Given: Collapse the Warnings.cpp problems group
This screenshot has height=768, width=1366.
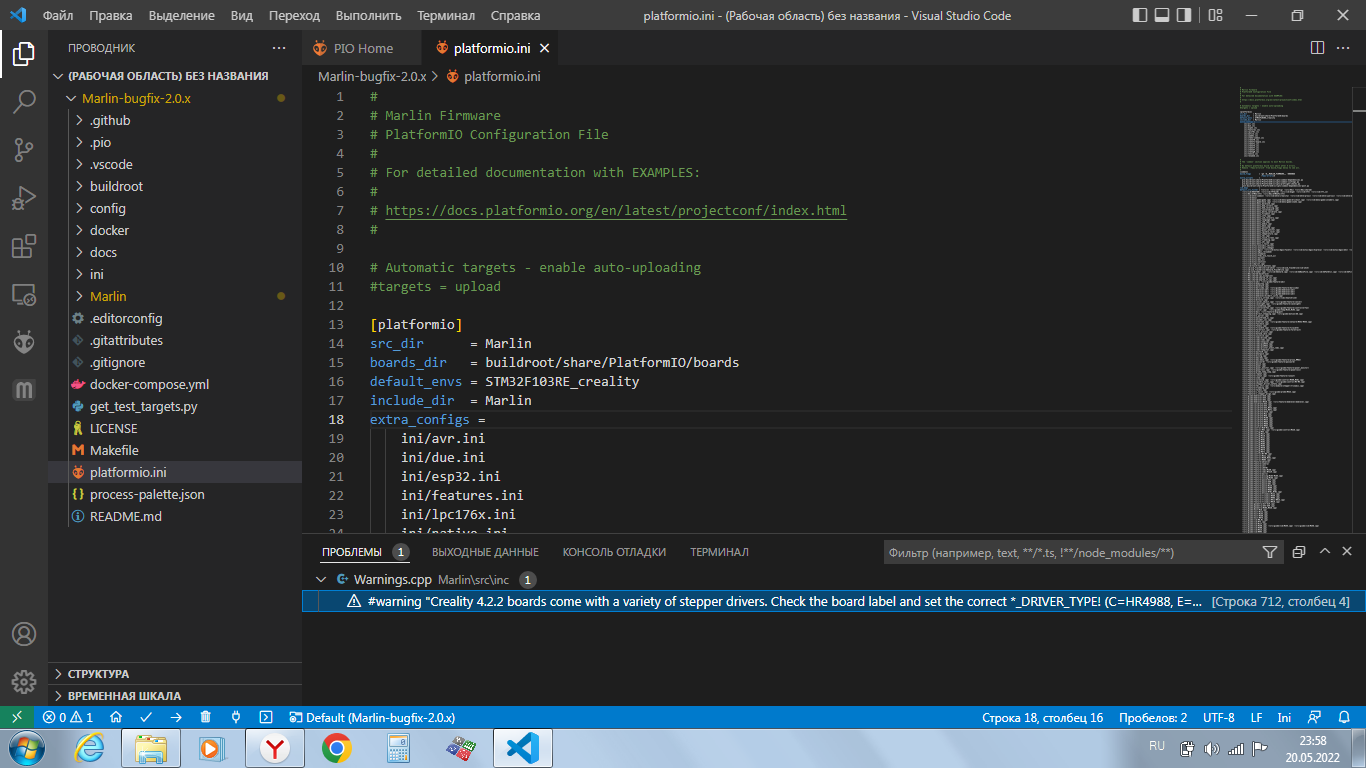Looking at the screenshot, I should (321, 579).
